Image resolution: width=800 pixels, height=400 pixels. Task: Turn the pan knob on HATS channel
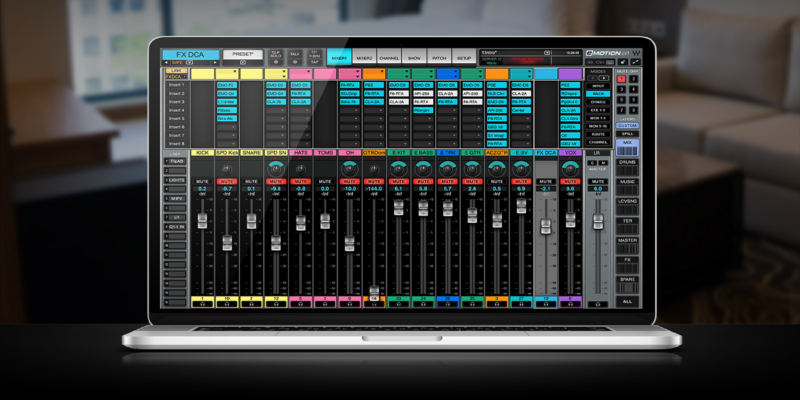click(x=301, y=169)
